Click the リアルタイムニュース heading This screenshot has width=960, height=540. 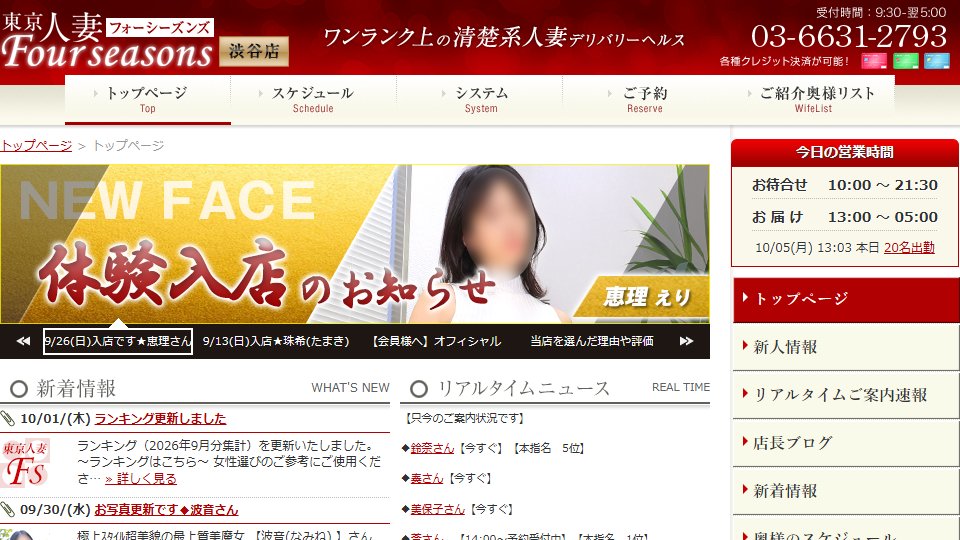pyautogui.click(x=555, y=388)
